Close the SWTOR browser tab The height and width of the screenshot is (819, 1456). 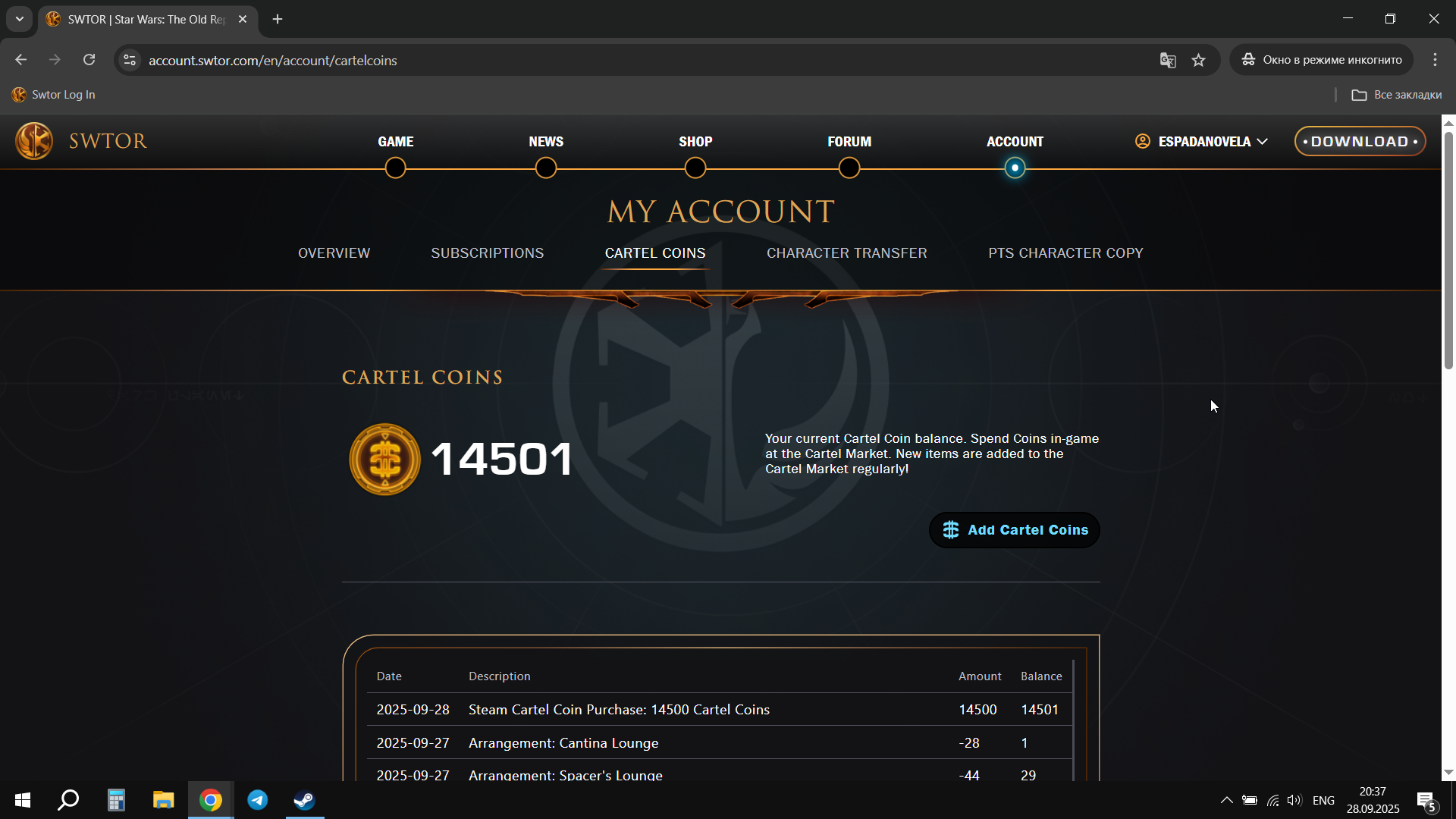pyautogui.click(x=243, y=19)
